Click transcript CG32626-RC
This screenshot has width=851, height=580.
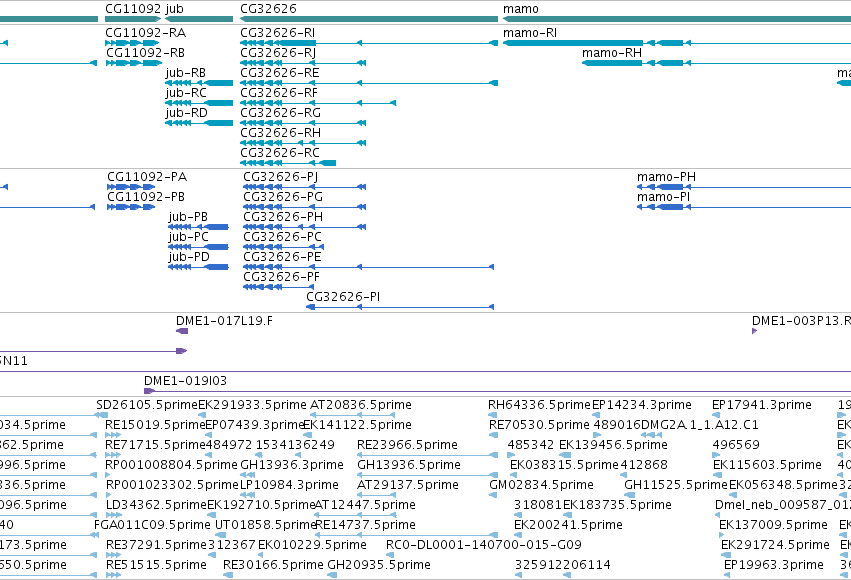pyautogui.click(x=280, y=153)
